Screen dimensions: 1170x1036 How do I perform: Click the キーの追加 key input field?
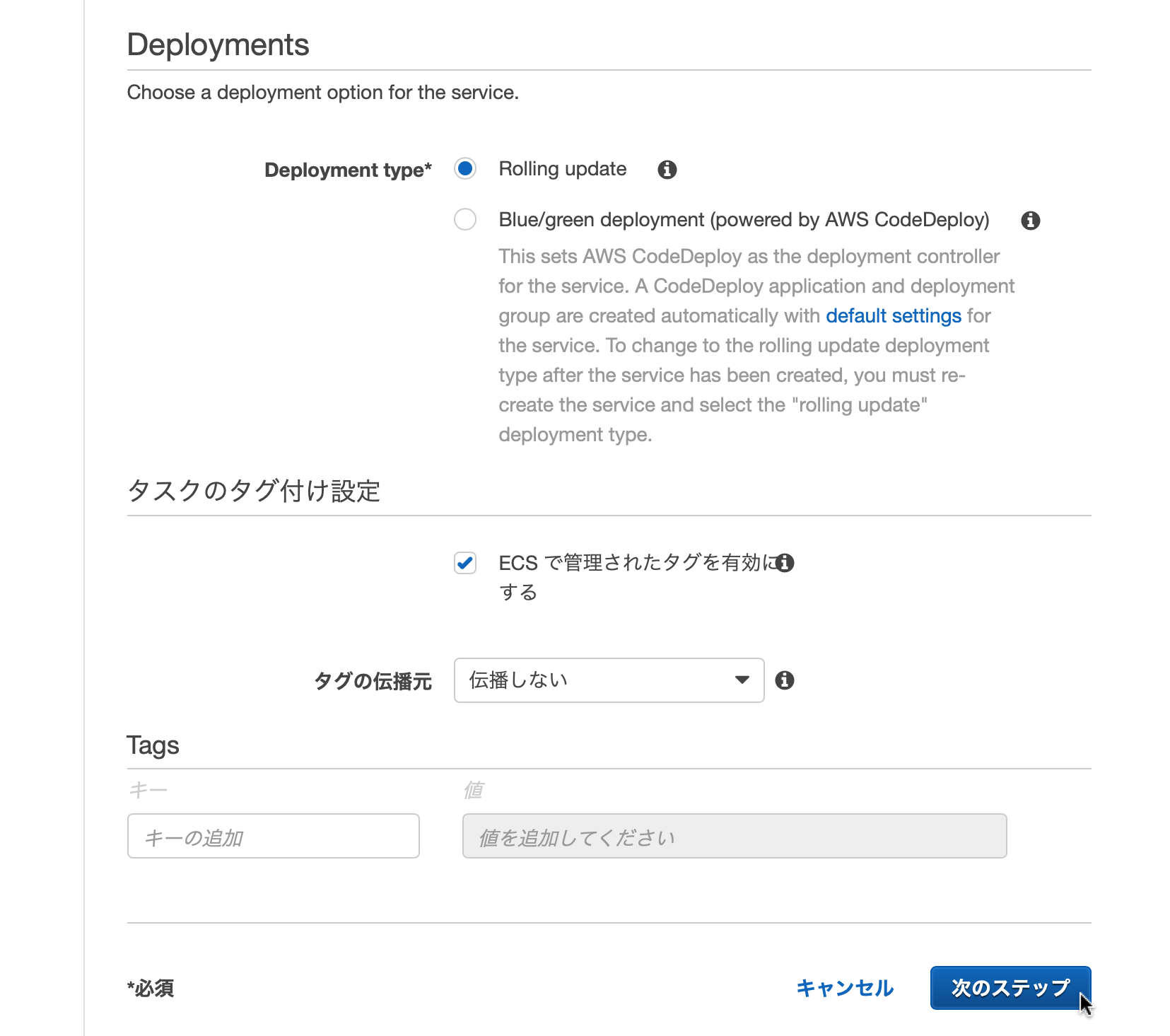tap(273, 836)
